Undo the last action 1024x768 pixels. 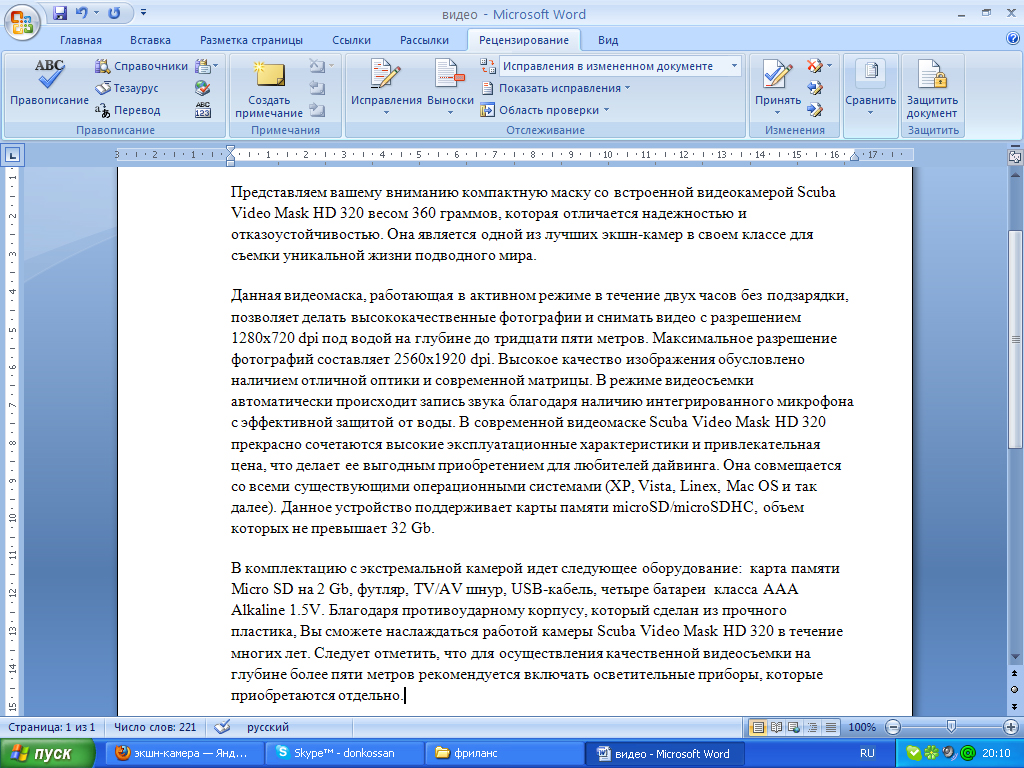(82, 12)
